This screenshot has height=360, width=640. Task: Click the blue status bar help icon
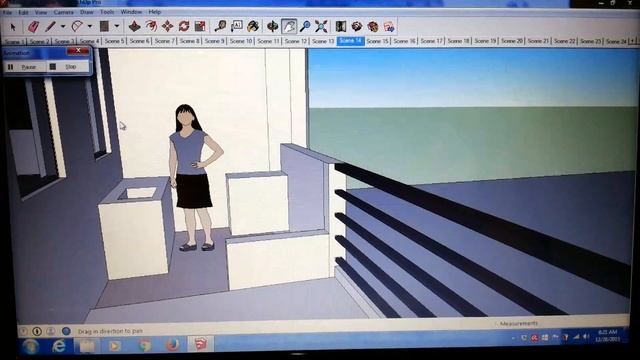click(66, 331)
